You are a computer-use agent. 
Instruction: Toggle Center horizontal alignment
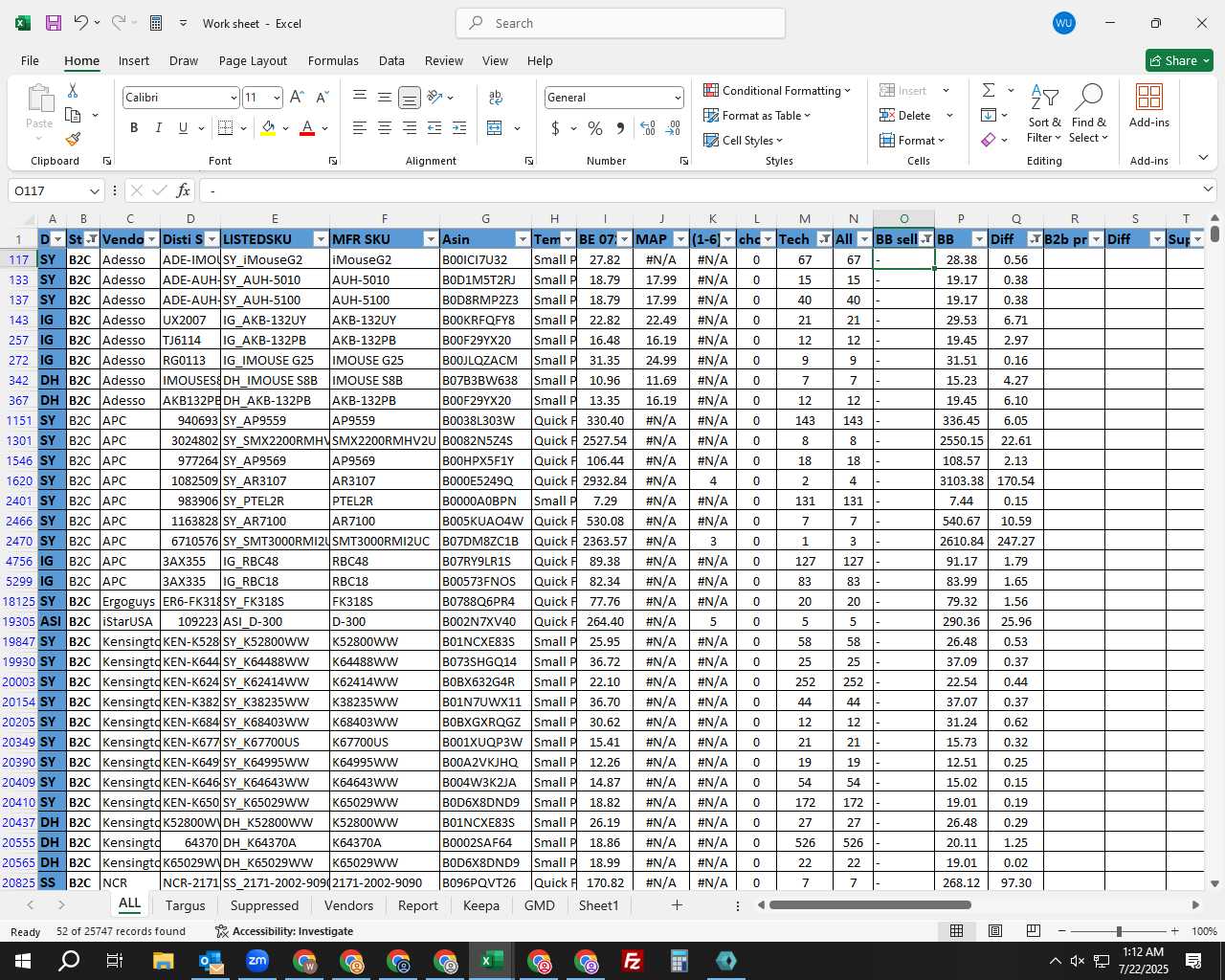(x=385, y=128)
